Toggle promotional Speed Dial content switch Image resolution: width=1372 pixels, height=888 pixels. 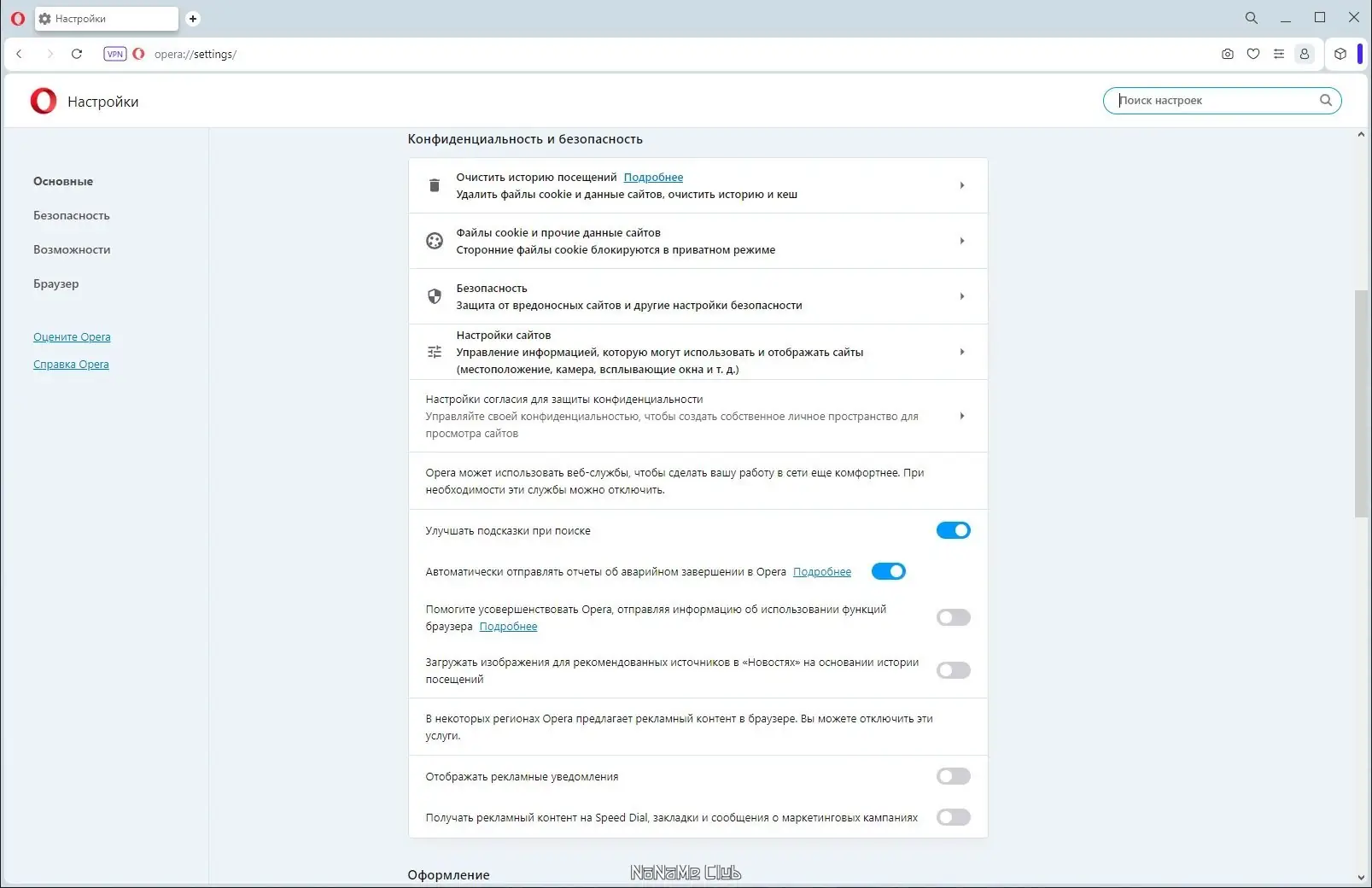[954, 817]
